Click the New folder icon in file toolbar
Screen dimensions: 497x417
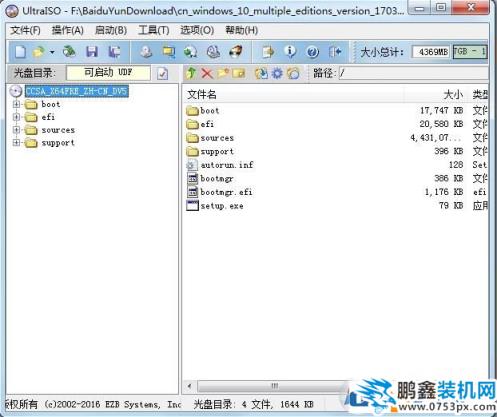pos(223,73)
